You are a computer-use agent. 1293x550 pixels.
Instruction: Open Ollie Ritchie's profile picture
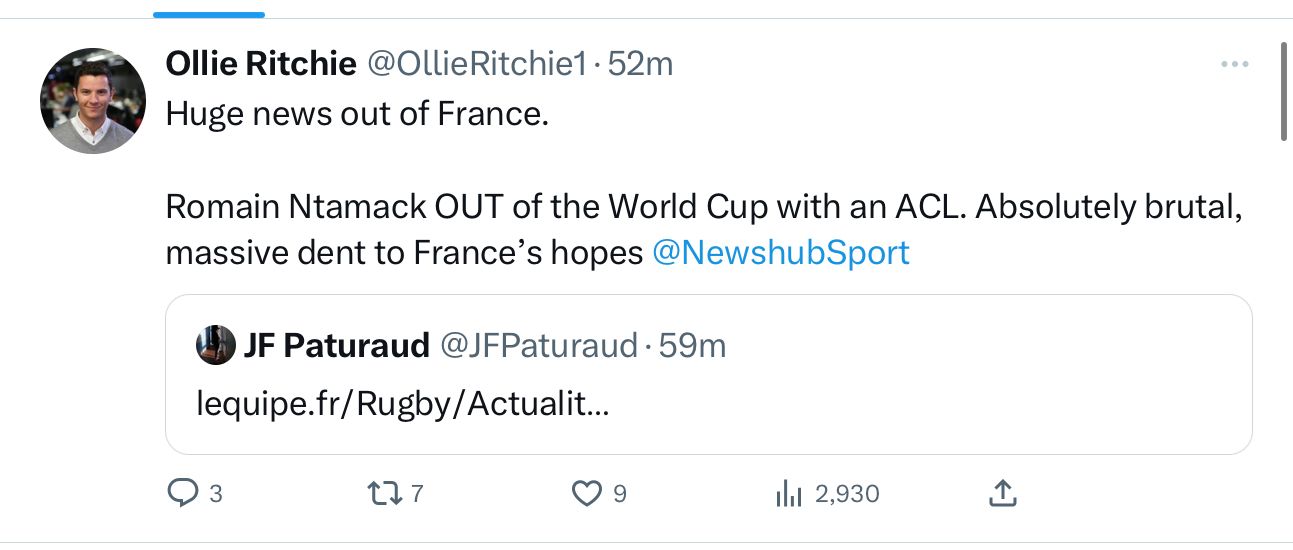click(93, 100)
